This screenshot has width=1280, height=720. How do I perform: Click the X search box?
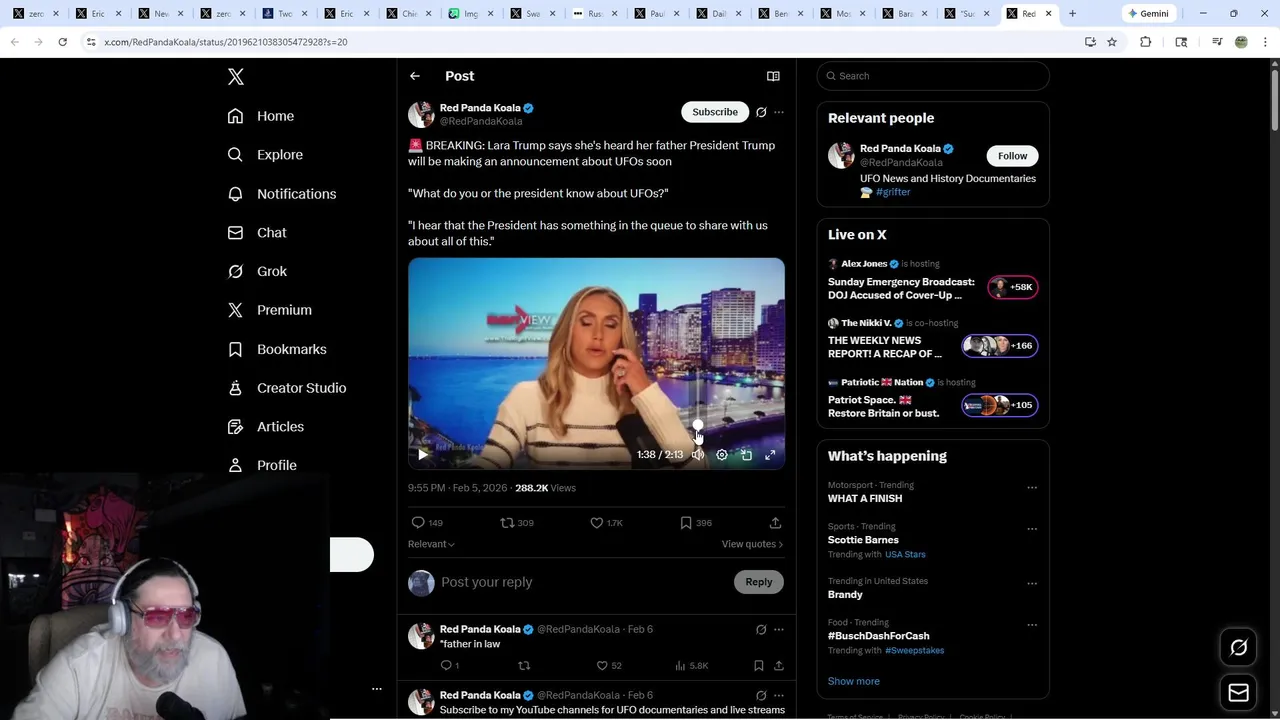(x=933, y=76)
